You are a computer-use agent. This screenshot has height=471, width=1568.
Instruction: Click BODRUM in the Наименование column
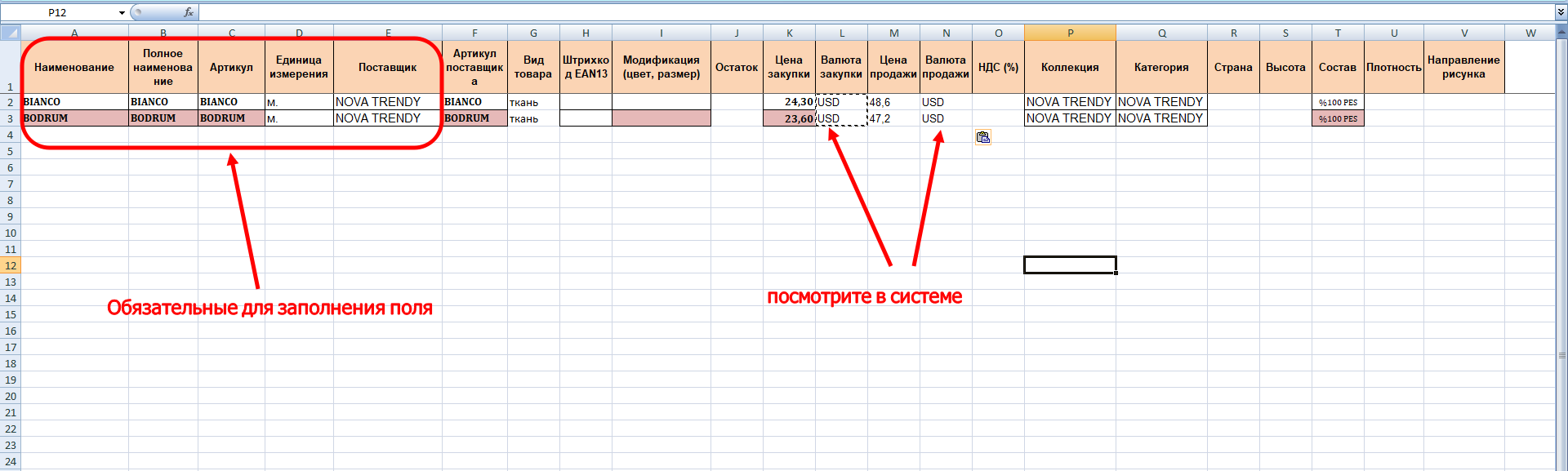pyautogui.click(x=73, y=118)
